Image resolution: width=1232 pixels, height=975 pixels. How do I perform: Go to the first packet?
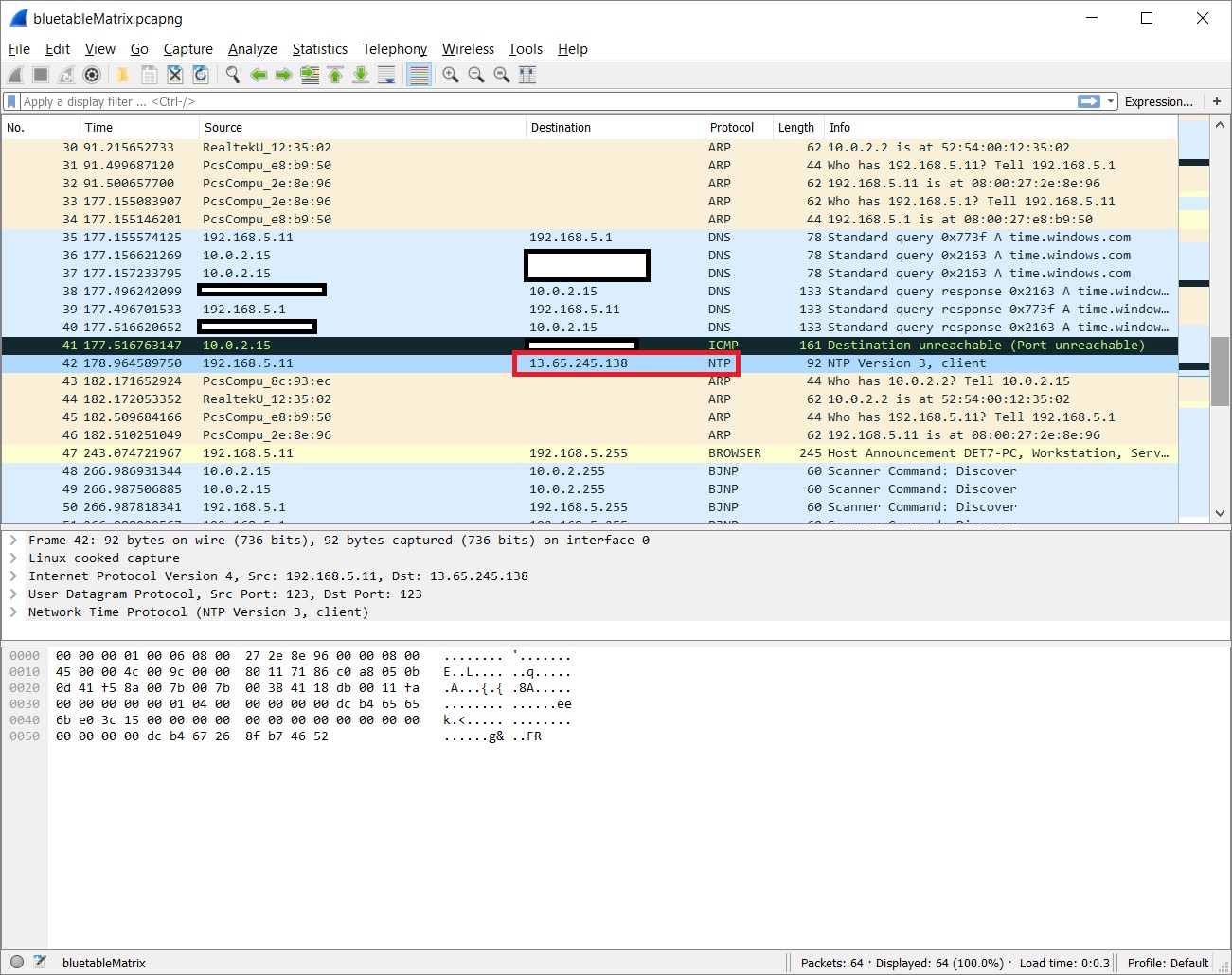pos(335,75)
